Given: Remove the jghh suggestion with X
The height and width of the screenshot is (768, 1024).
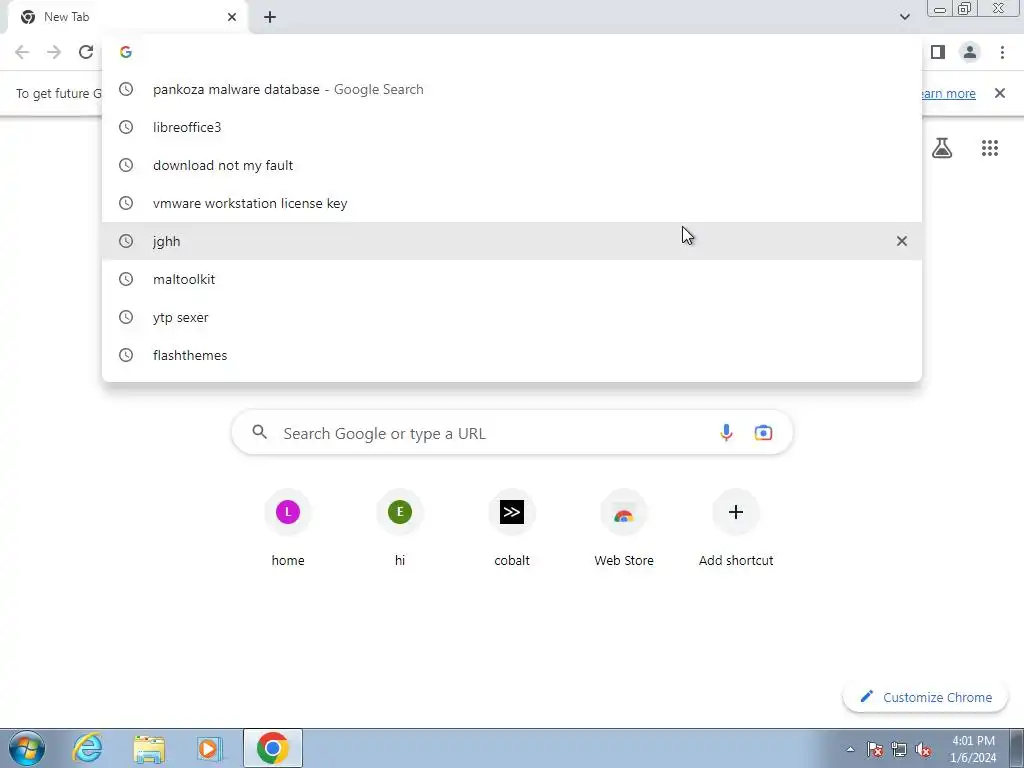Looking at the screenshot, I should tap(902, 241).
